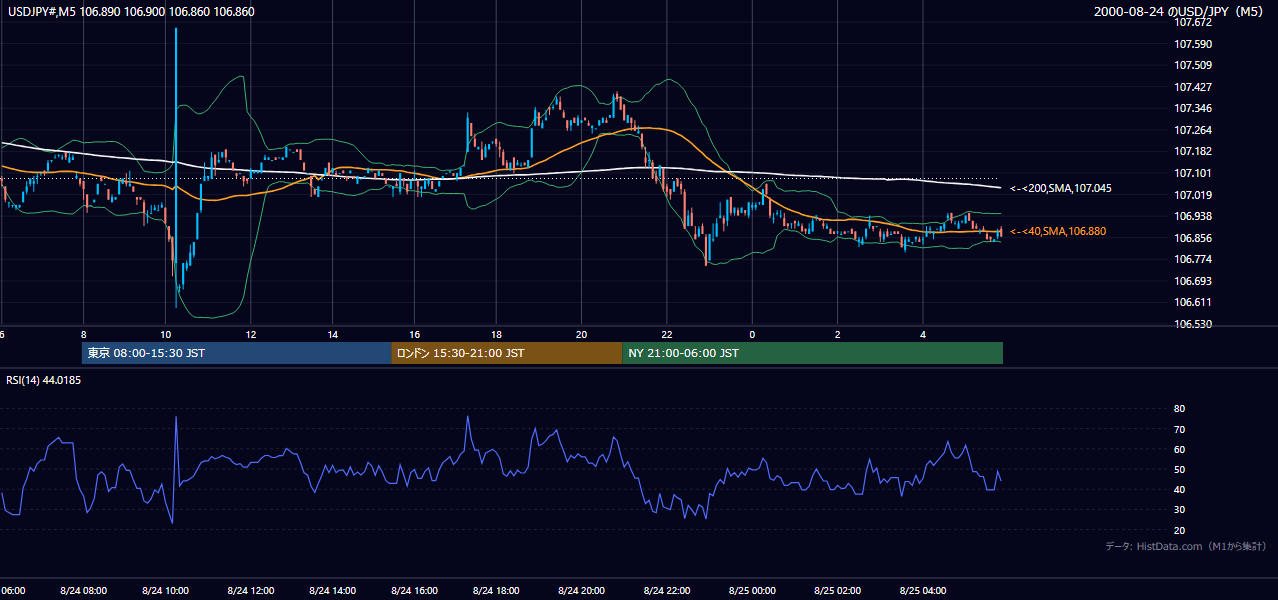Click the '8/25 04:00' date axis label
Image resolution: width=1278 pixels, height=600 pixels.
pos(923,590)
